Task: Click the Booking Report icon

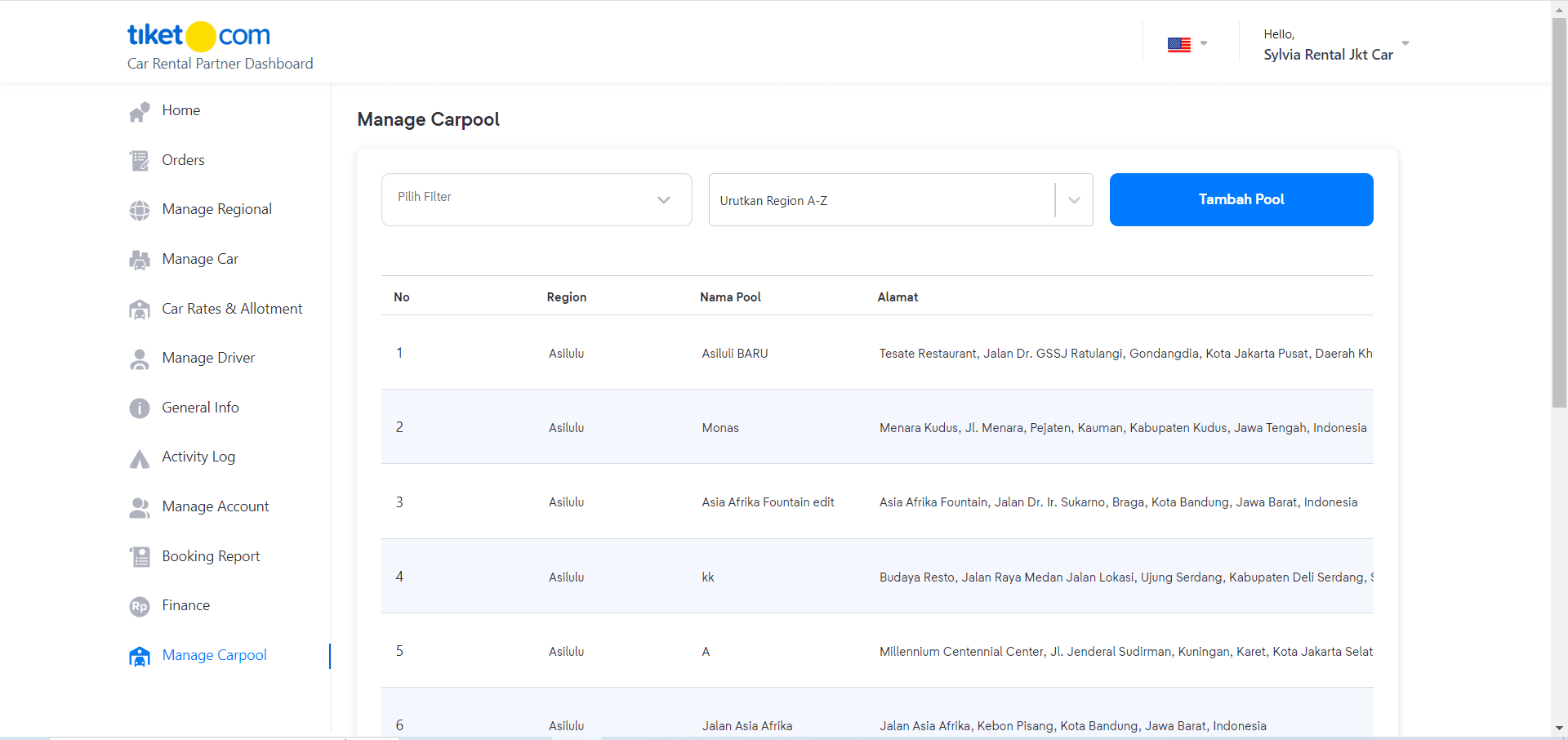Action: pyautogui.click(x=140, y=557)
